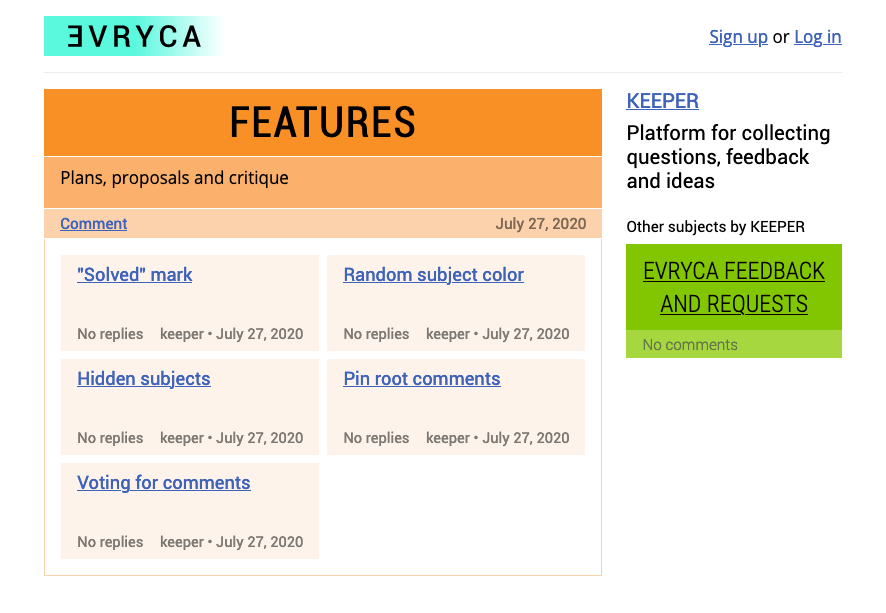Open the Random subject color topic

433,275
